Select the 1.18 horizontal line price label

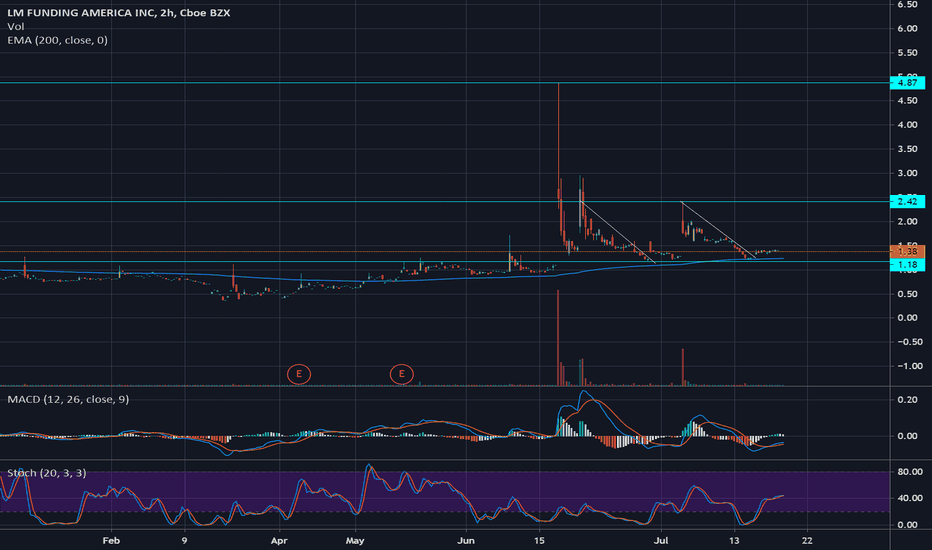point(907,265)
